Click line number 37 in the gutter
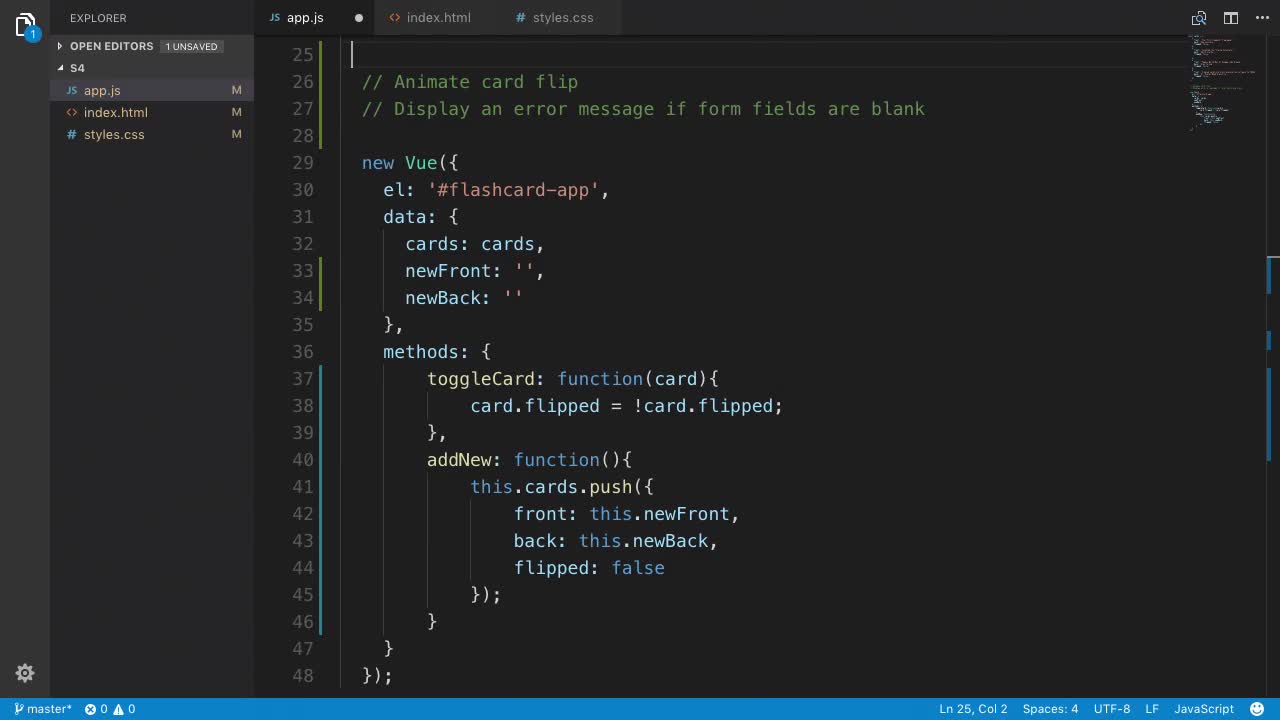Viewport: 1280px width, 720px height. tap(302, 379)
